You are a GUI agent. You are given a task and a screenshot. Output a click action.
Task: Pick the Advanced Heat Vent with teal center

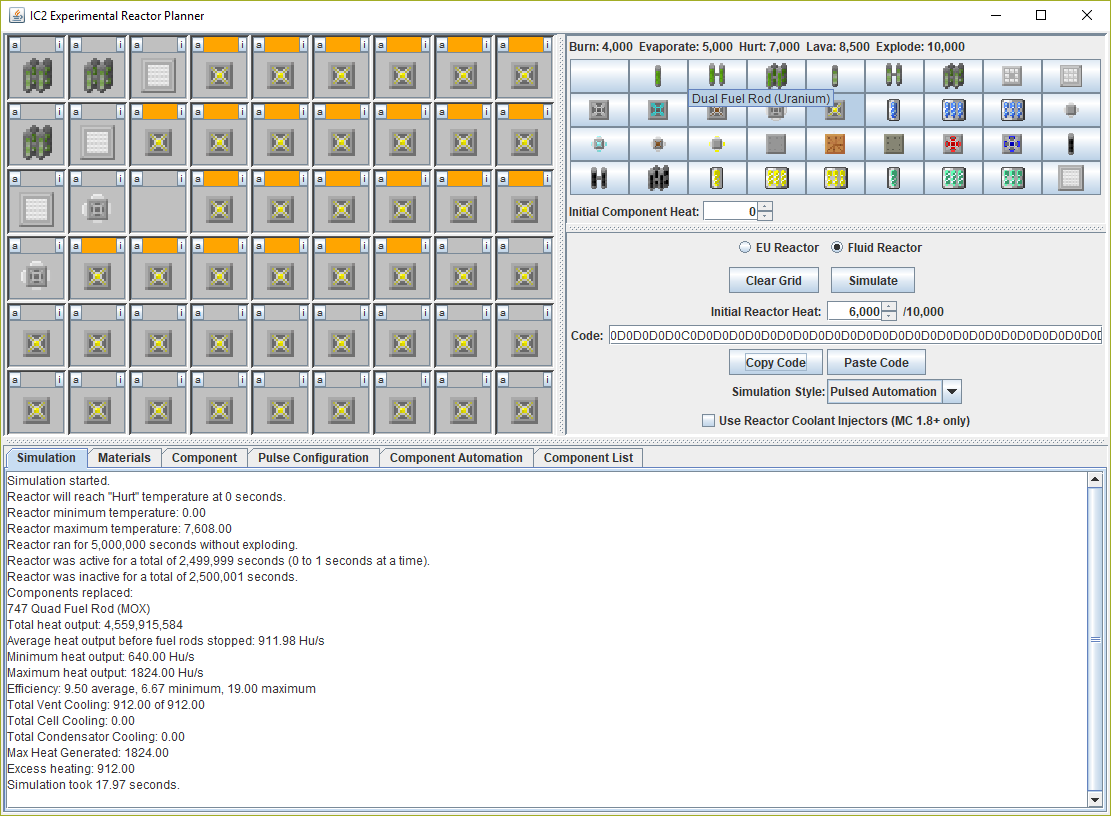658,110
